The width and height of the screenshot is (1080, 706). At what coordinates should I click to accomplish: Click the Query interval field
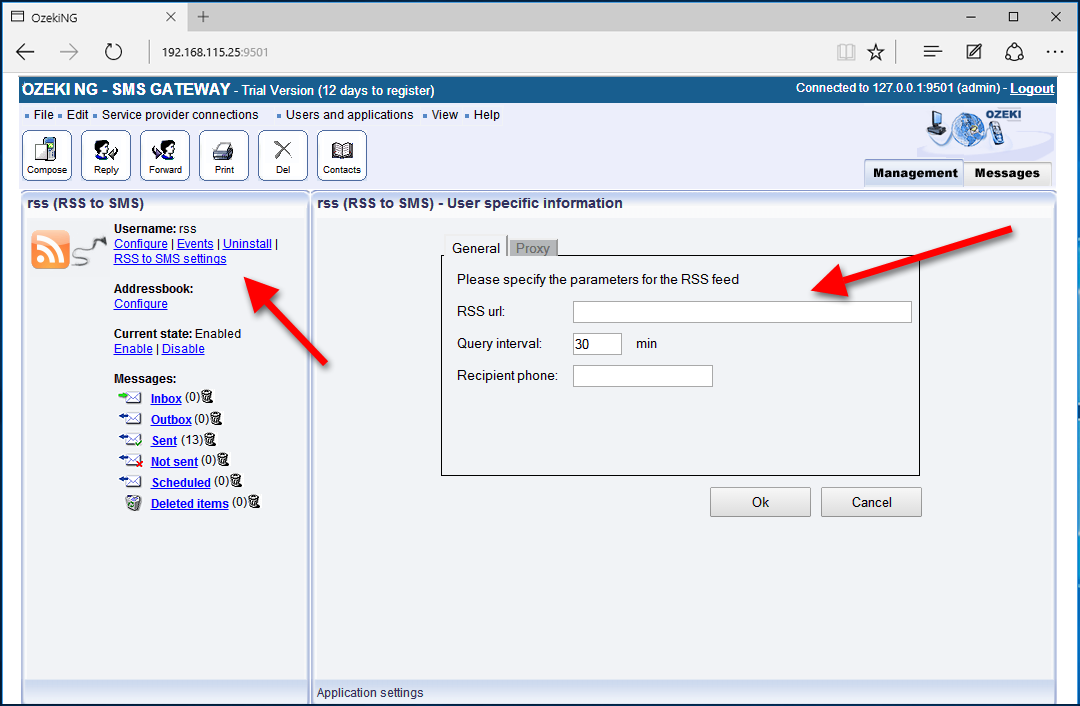pyautogui.click(x=597, y=344)
